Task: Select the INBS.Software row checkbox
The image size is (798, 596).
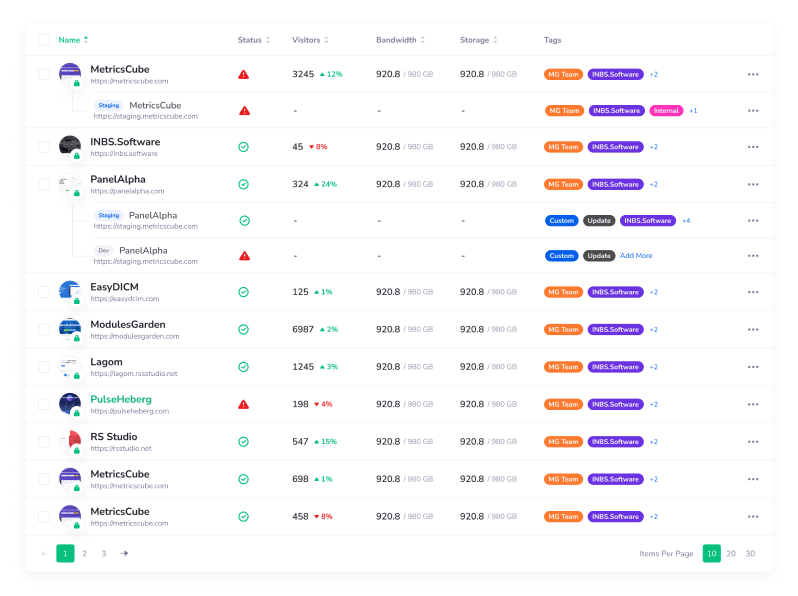Action: tap(44, 147)
